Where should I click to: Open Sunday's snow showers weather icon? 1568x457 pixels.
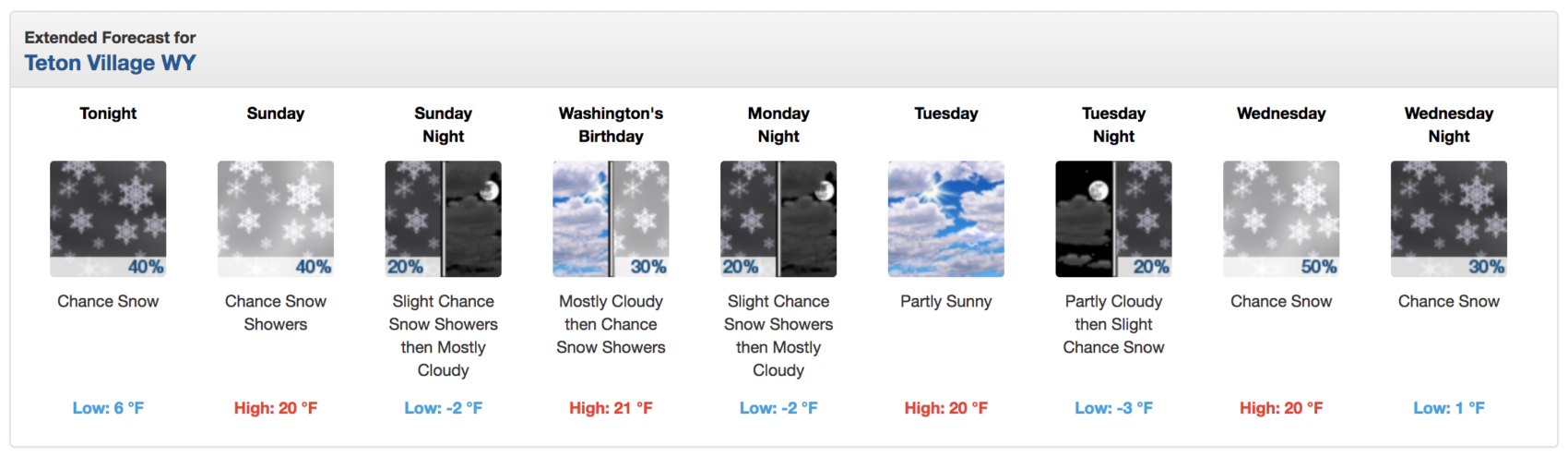[x=276, y=219]
